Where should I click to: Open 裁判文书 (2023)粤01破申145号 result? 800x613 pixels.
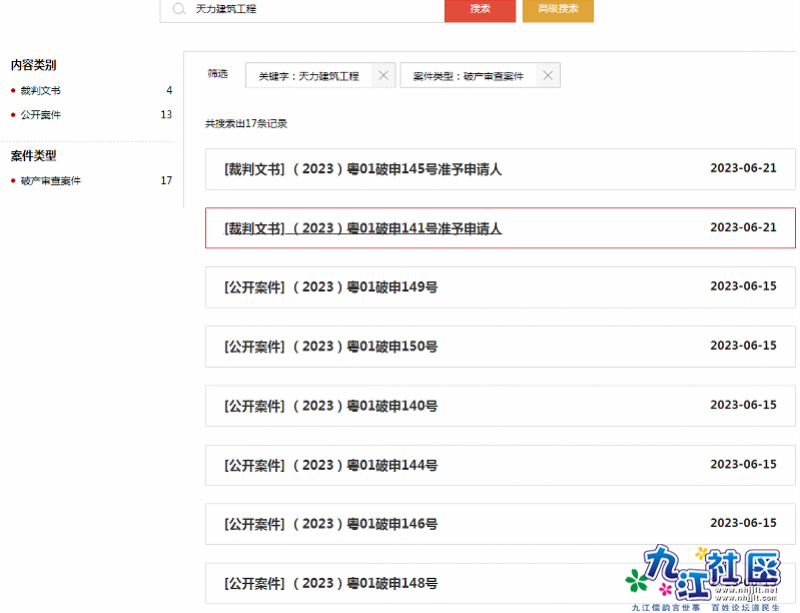[363, 169]
